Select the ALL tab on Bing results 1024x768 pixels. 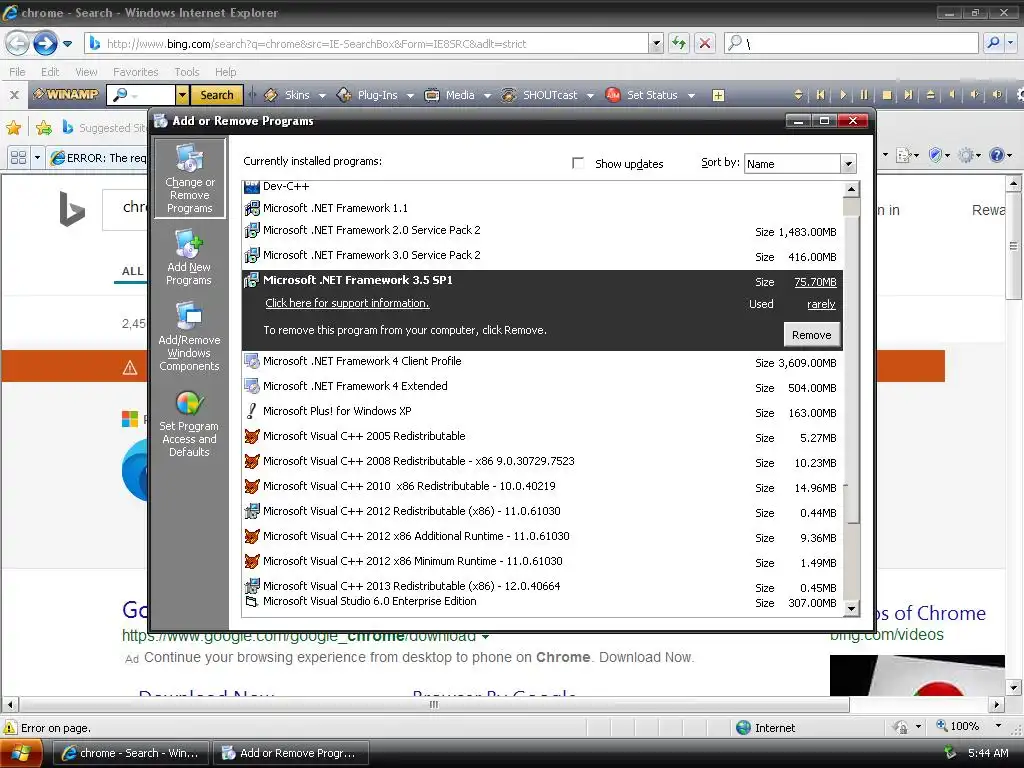133,271
